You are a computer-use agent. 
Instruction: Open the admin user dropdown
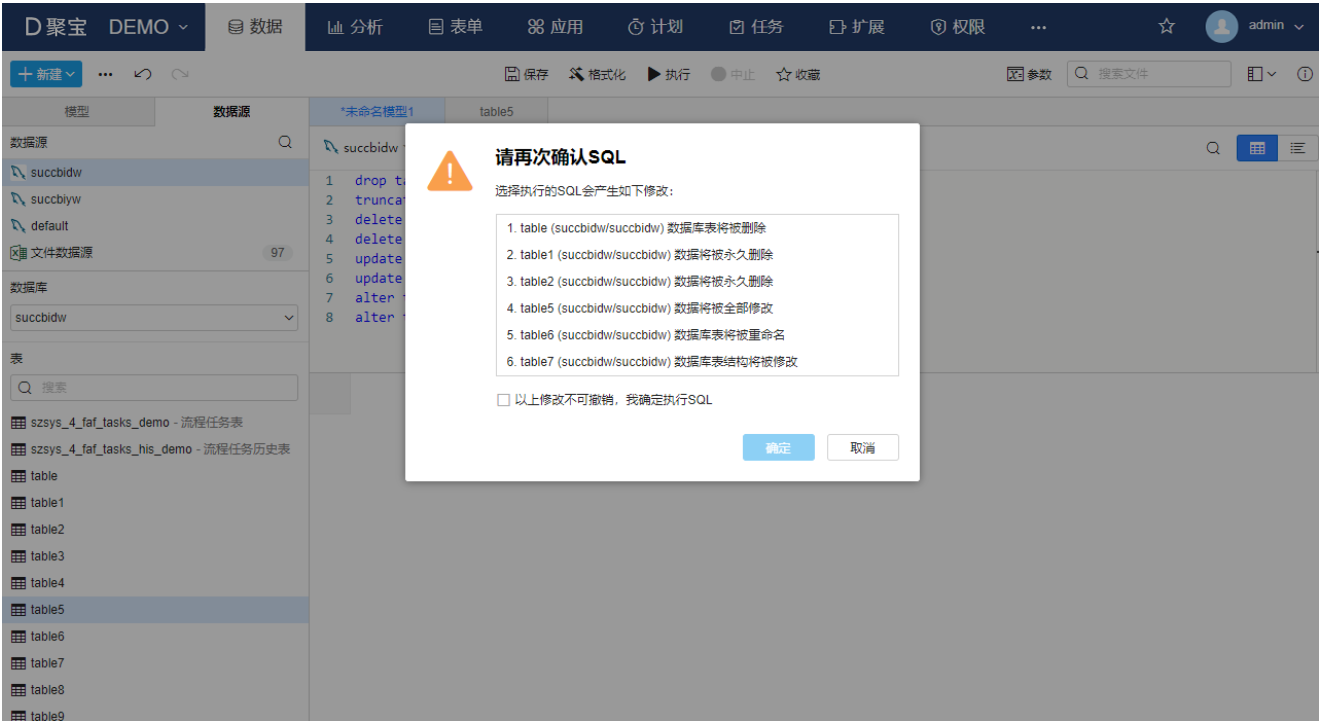1275,27
